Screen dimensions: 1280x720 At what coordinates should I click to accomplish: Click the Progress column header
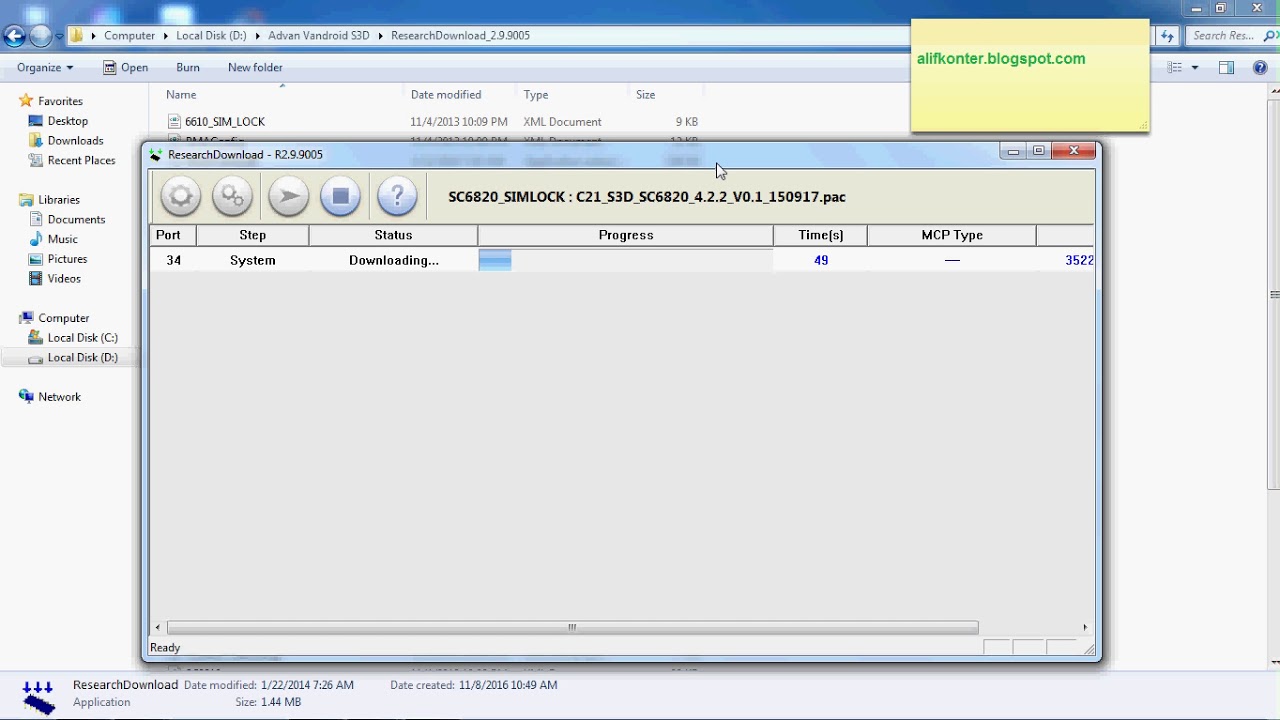(x=626, y=235)
